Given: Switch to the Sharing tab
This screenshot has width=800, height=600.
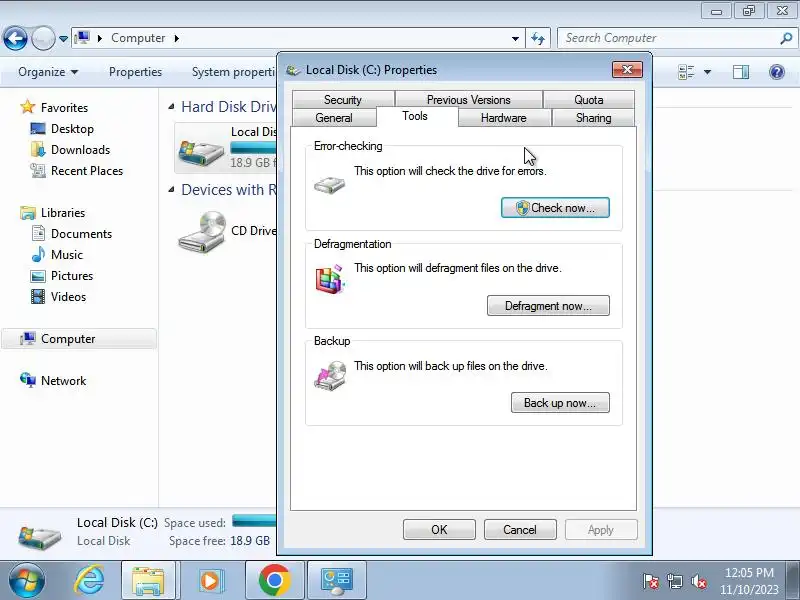Looking at the screenshot, I should pyautogui.click(x=593, y=118).
